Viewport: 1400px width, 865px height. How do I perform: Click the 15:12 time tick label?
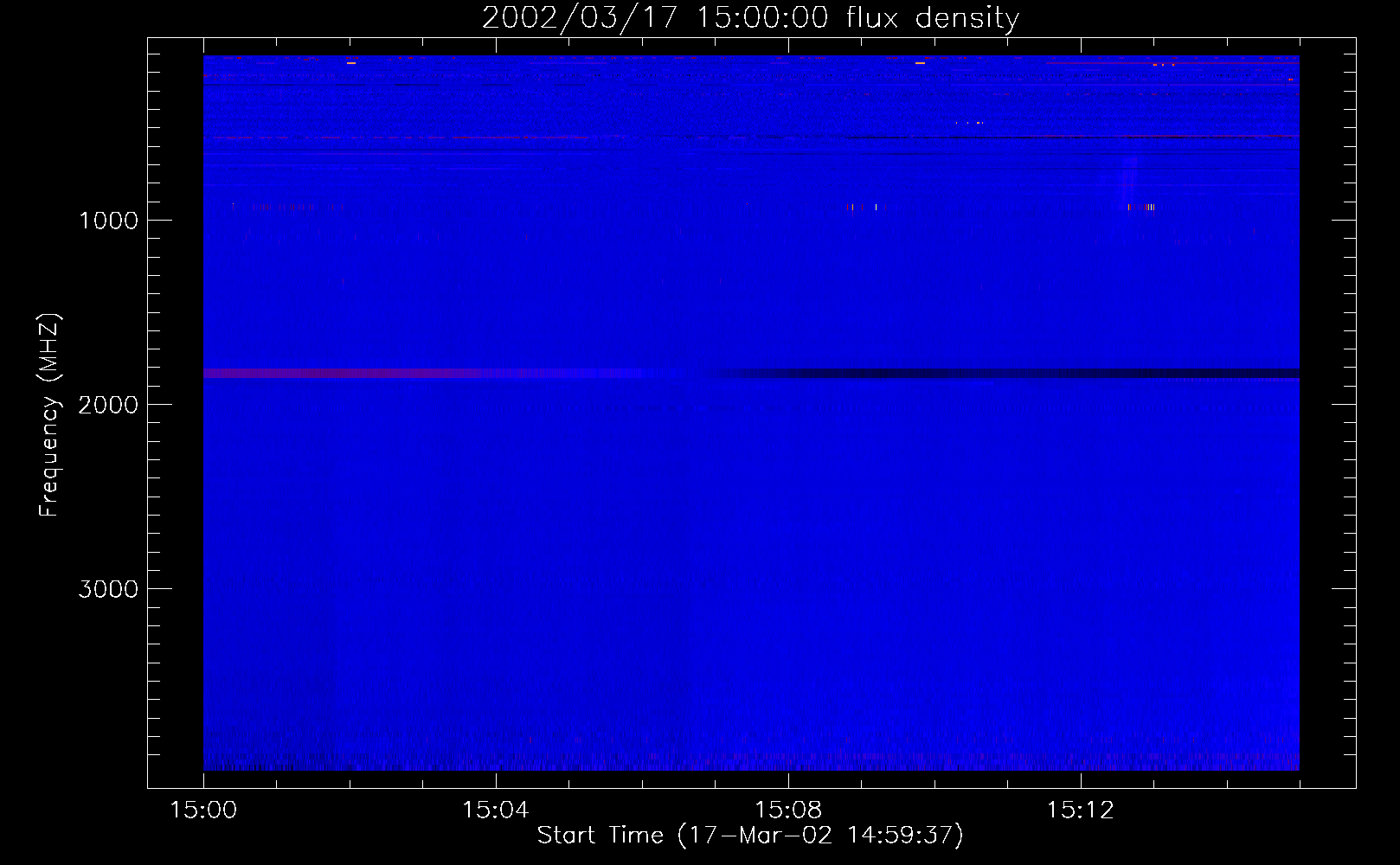(1080, 811)
